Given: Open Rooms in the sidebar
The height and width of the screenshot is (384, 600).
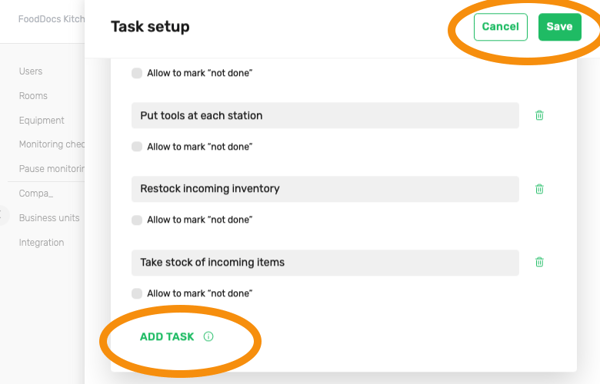Looking at the screenshot, I should point(33,96).
